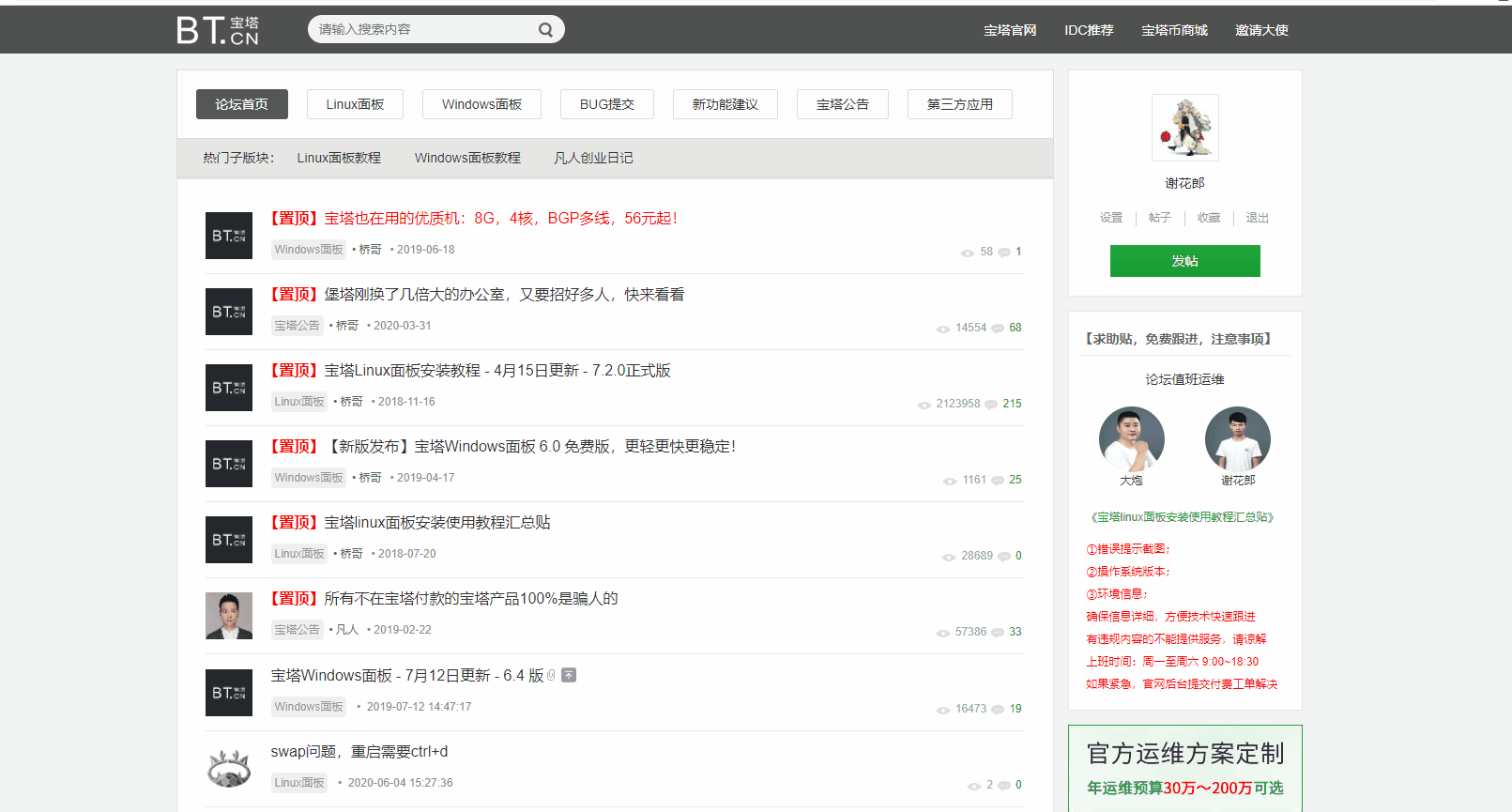Viewport: 1512px width, 812px height.
Task: Click Windows面板 tag under 8G 4核 post
Action: point(309,250)
